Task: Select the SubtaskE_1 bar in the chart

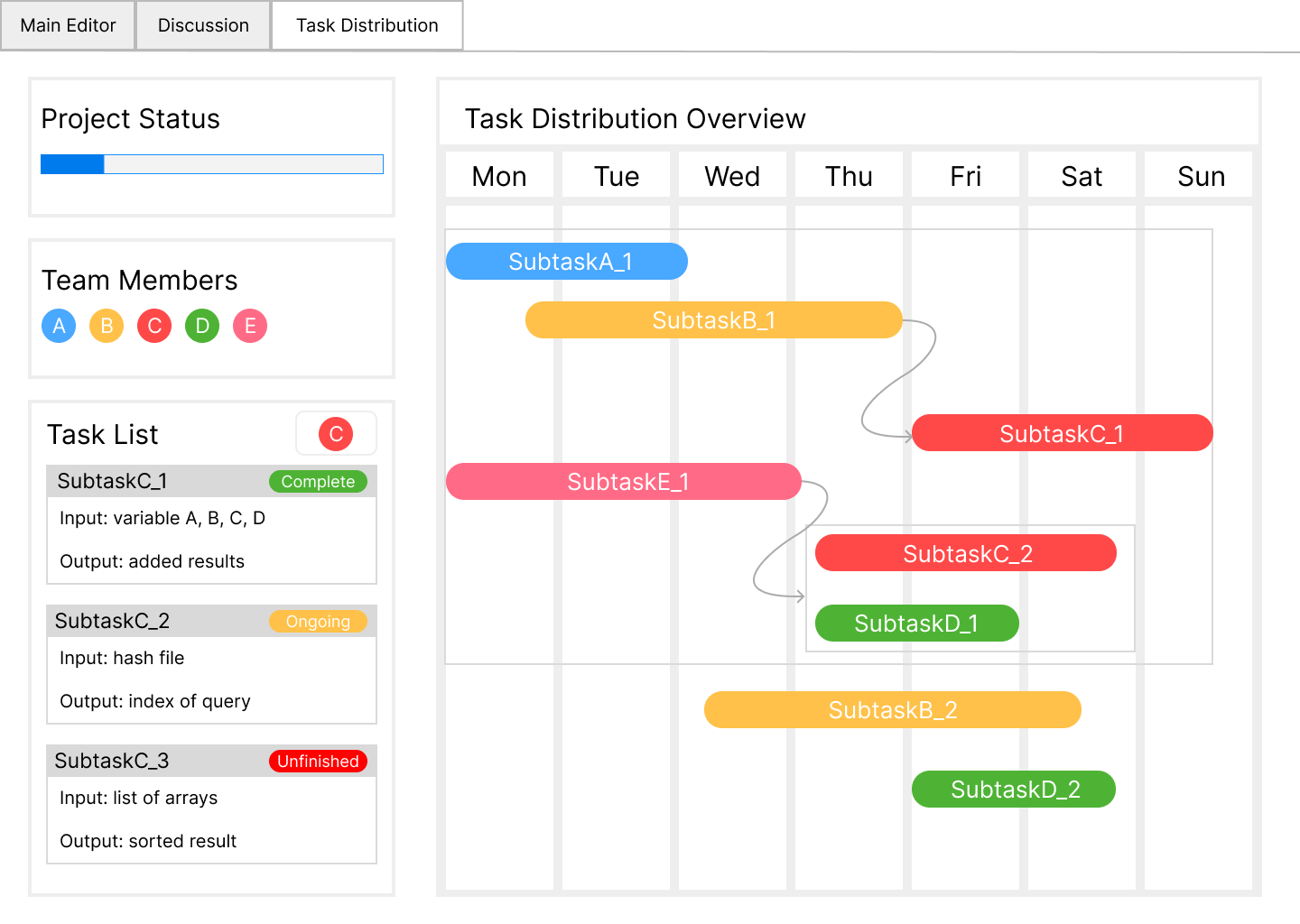Action: [624, 482]
